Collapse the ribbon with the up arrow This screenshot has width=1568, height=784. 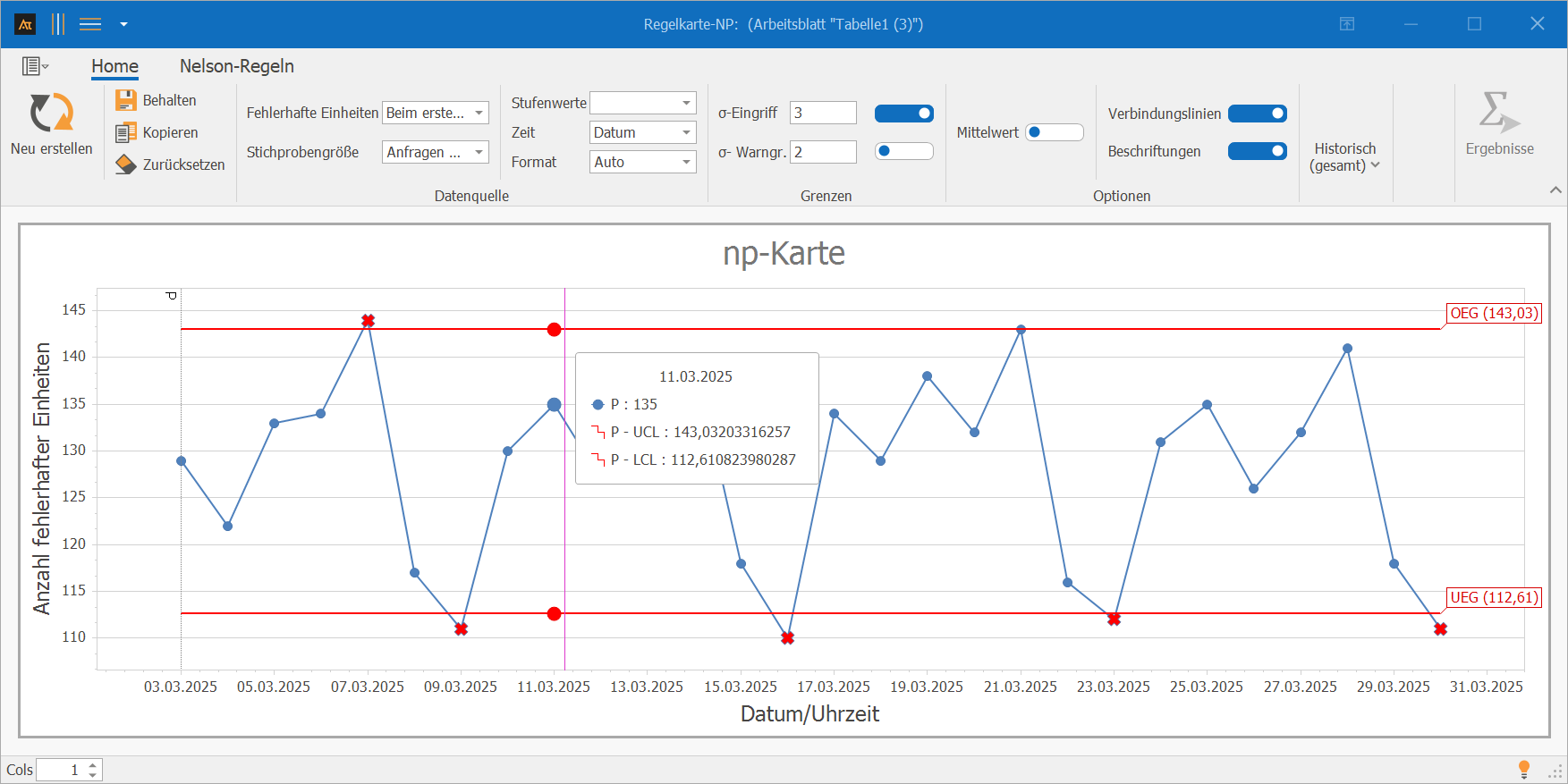coord(1555,190)
